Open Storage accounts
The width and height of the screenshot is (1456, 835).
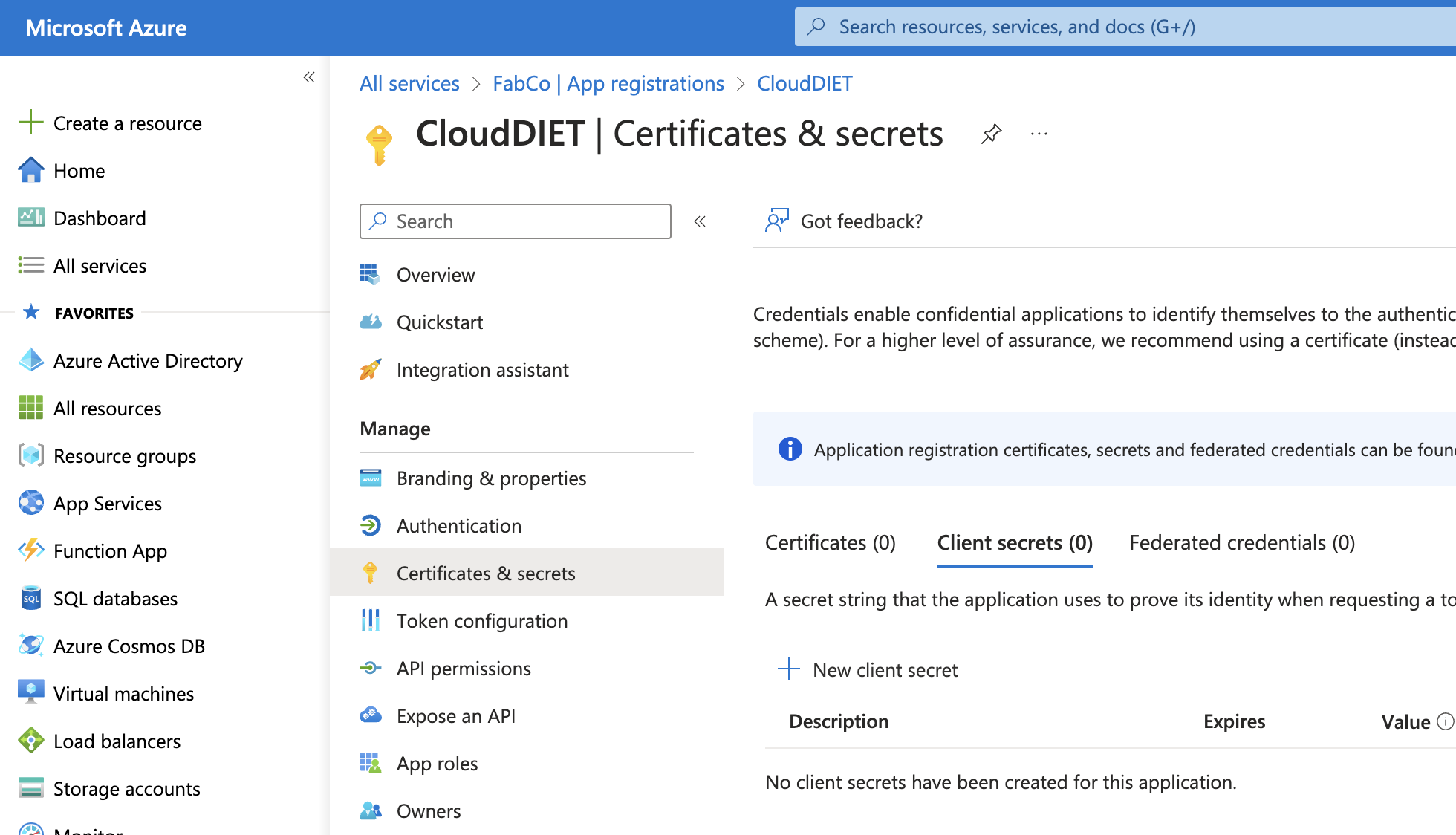pyautogui.click(x=126, y=788)
